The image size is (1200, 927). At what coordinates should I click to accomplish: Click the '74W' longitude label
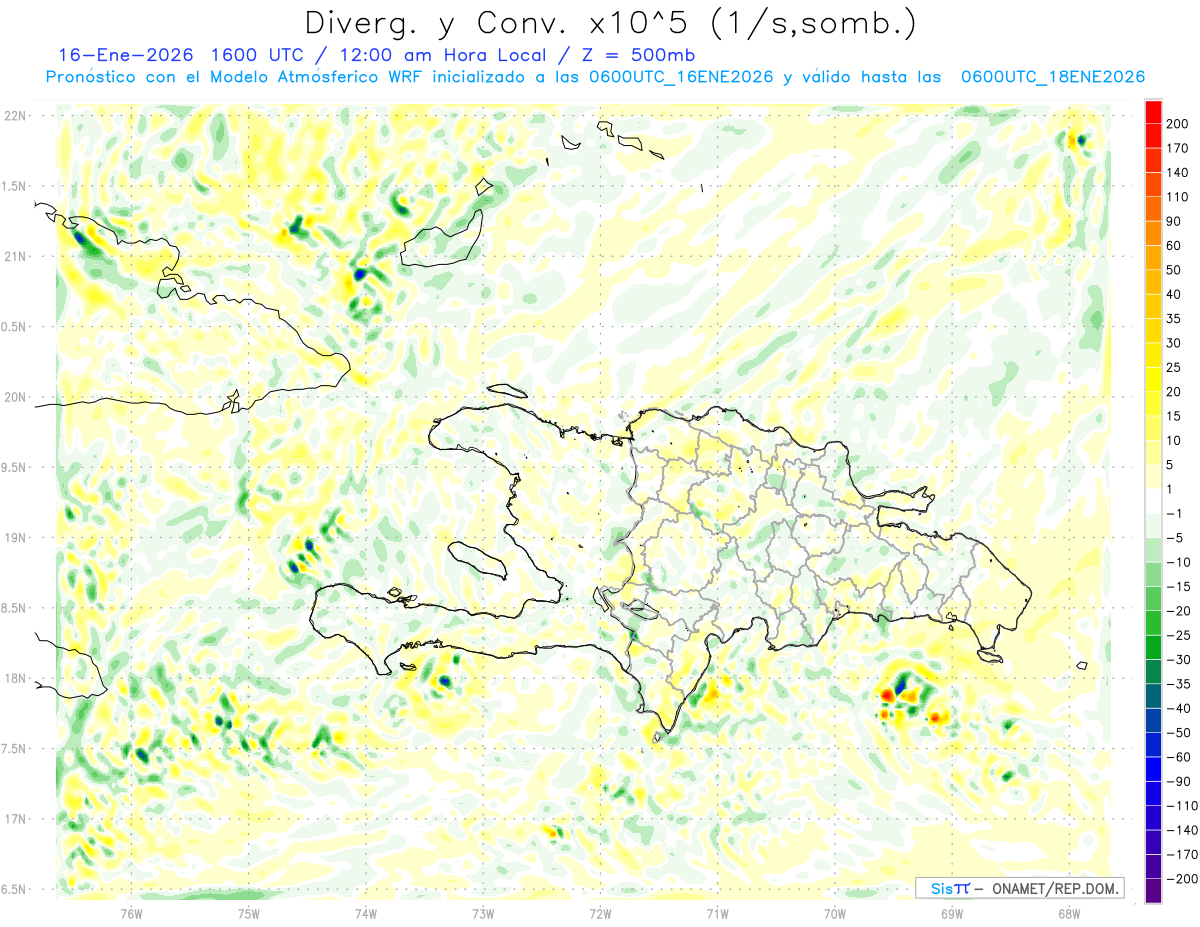365,914
